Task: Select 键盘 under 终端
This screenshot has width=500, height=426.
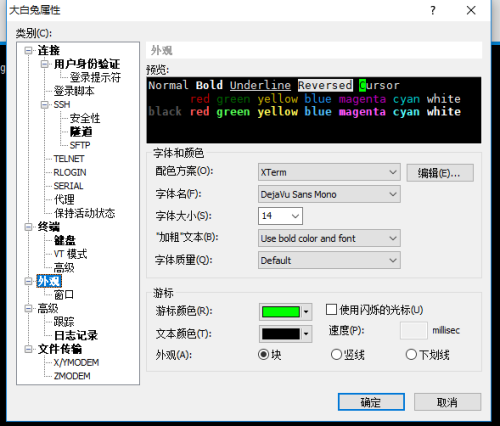Action: click(x=65, y=240)
